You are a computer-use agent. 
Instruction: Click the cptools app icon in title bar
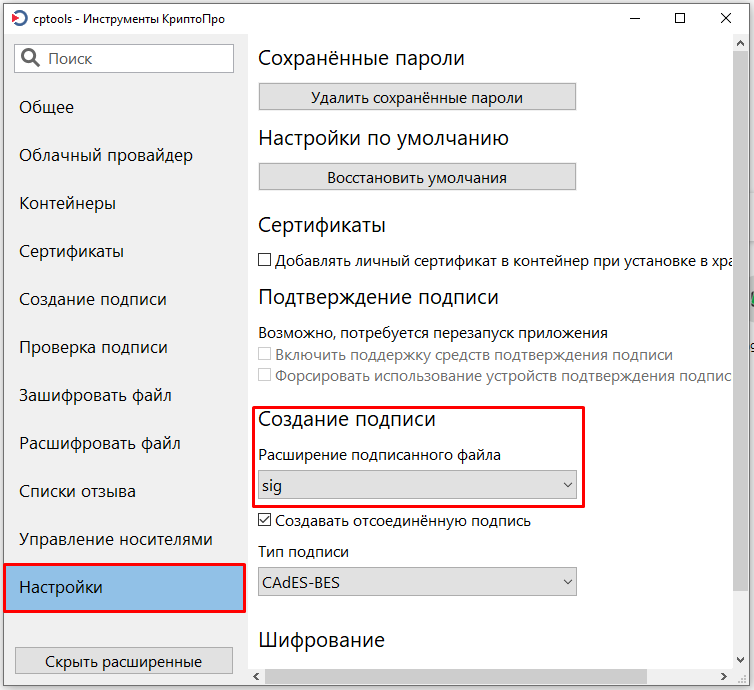point(19,18)
